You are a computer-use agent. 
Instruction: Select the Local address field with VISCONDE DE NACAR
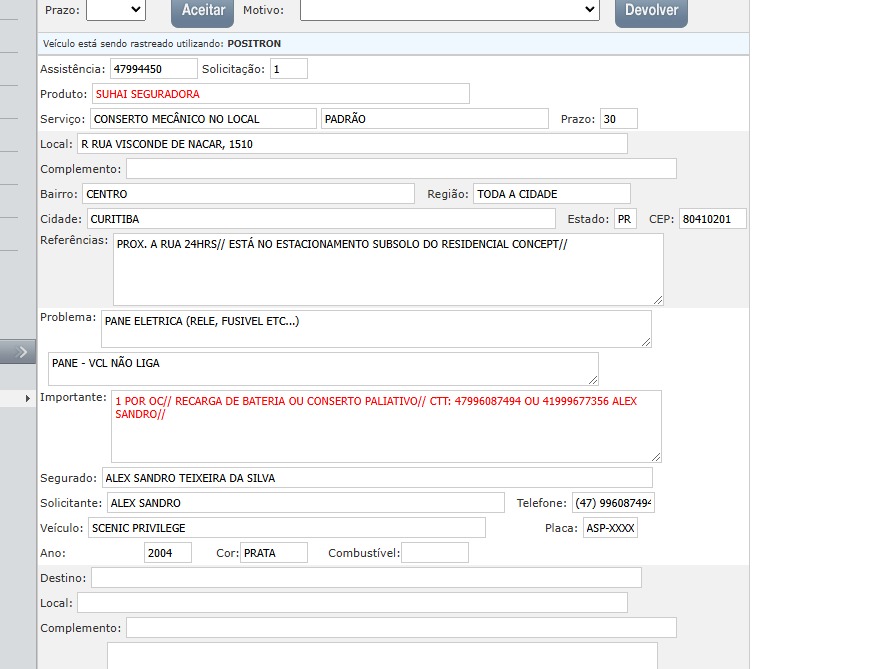pyautogui.click(x=352, y=144)
